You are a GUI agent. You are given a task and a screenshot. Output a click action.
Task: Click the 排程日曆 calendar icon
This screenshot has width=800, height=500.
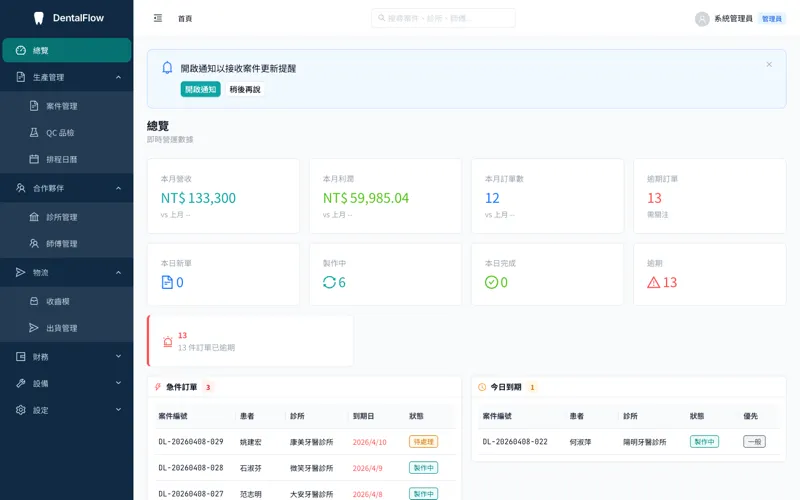[x=34, y=159]
